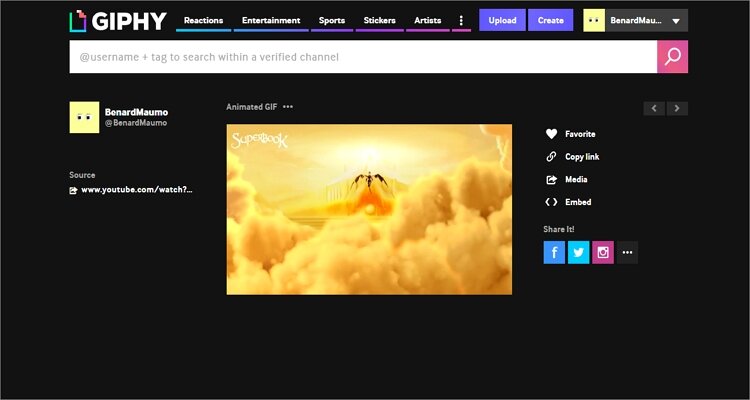Image resolution: width=750 pixels, height=400 pixels.
Task: Focus the username and tag search field
Action: [x=363, y=57]
